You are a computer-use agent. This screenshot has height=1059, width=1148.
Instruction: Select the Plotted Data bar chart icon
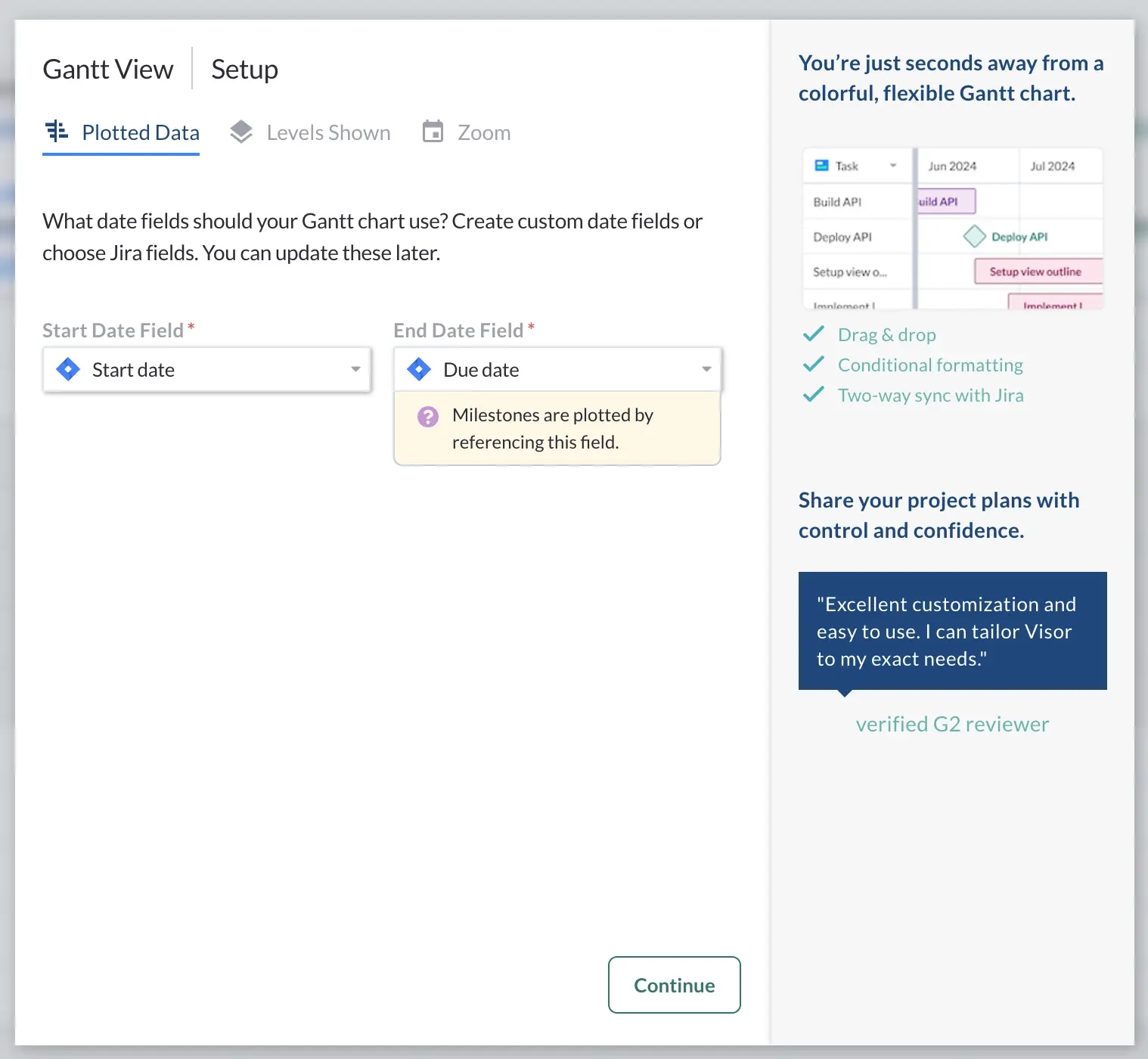[57, 132]
